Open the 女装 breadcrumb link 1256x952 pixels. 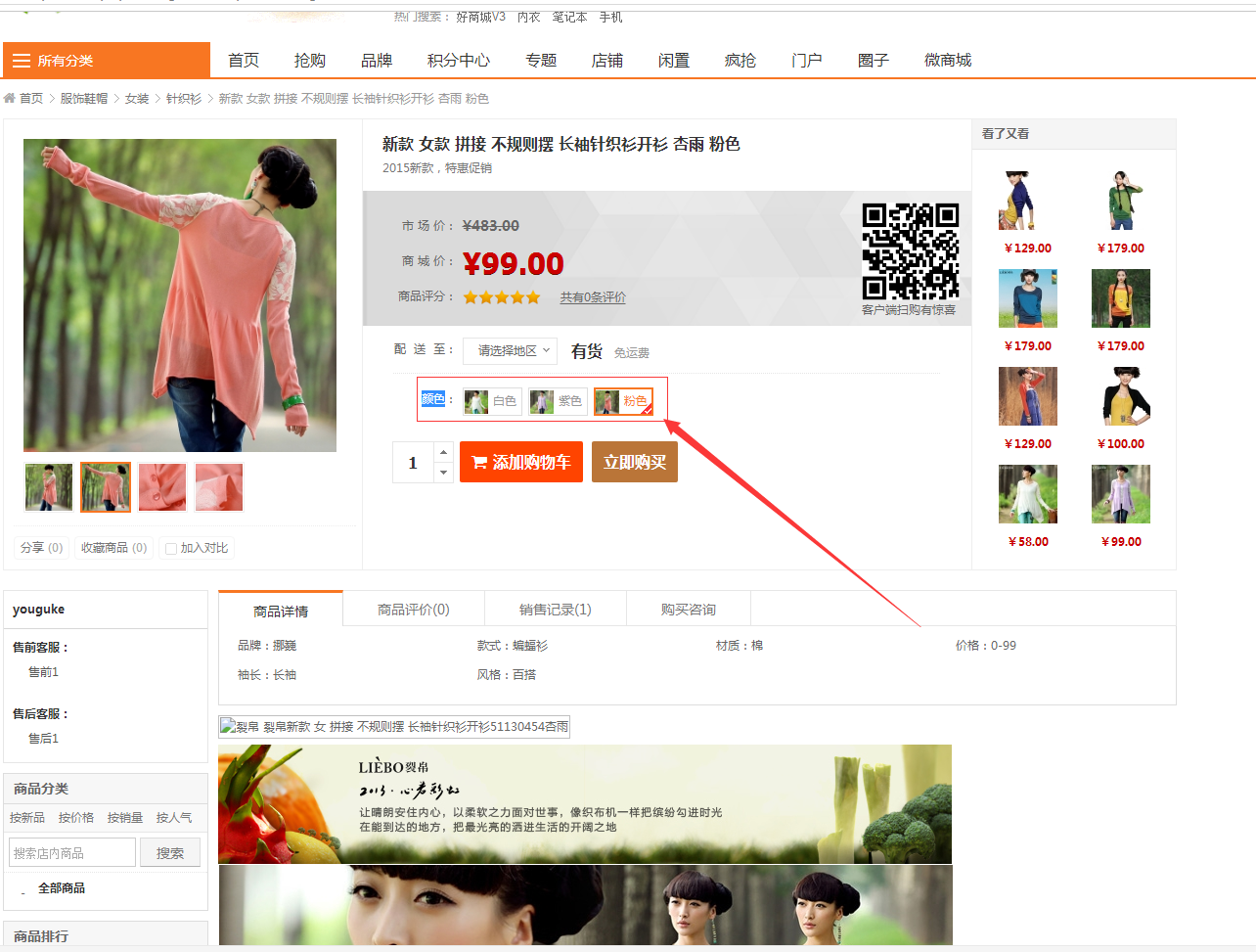(137, 99)
